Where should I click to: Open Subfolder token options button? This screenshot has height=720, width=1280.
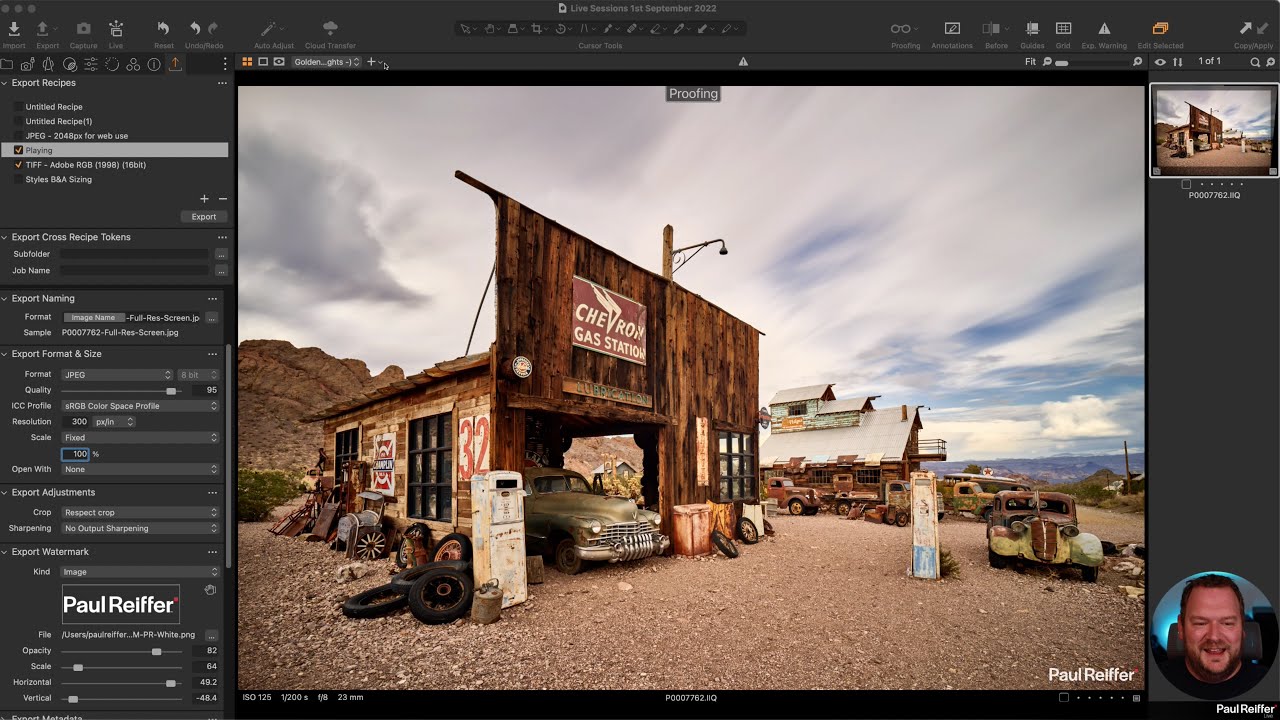221,254
